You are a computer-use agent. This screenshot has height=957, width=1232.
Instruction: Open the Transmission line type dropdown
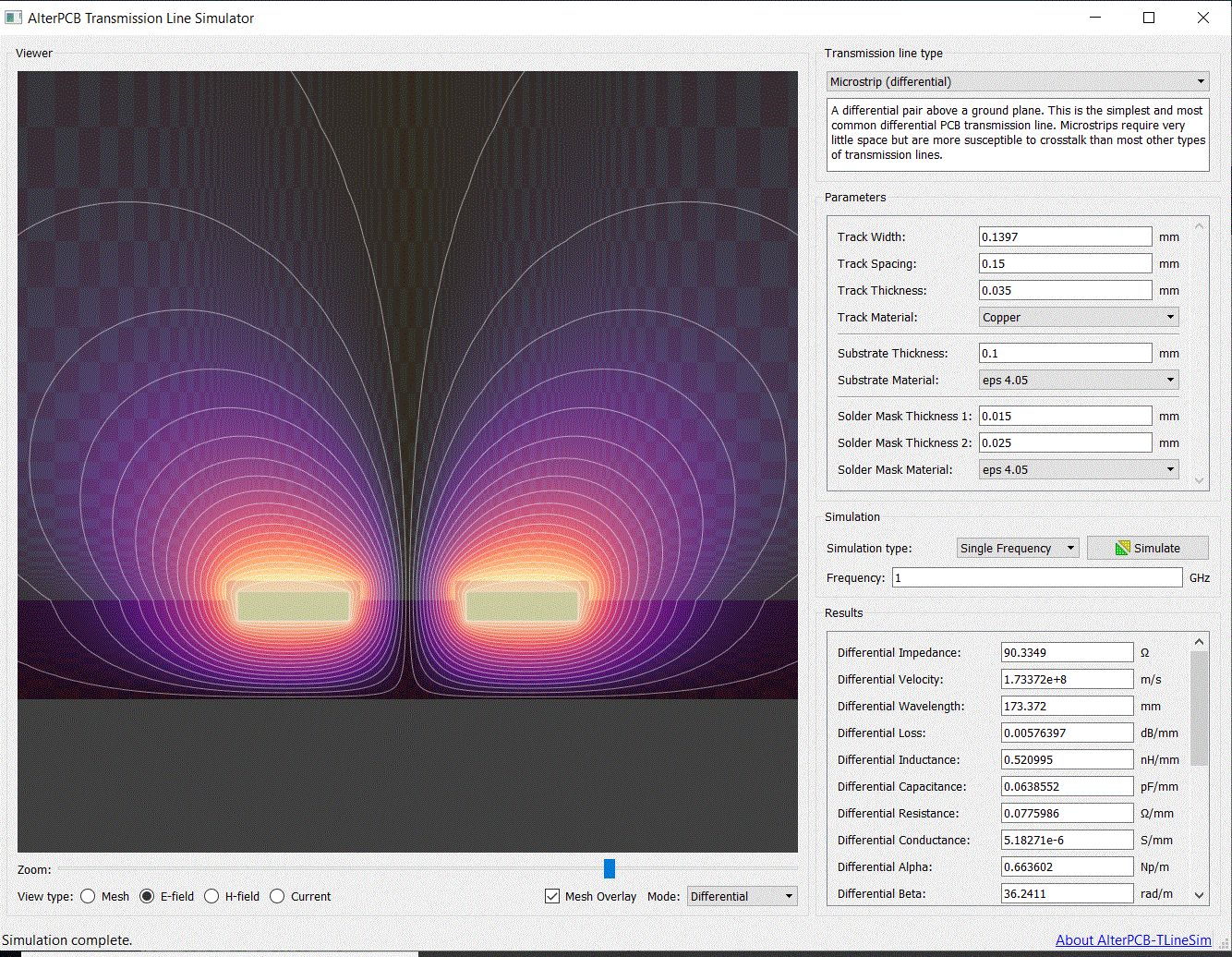[1017, 81]
